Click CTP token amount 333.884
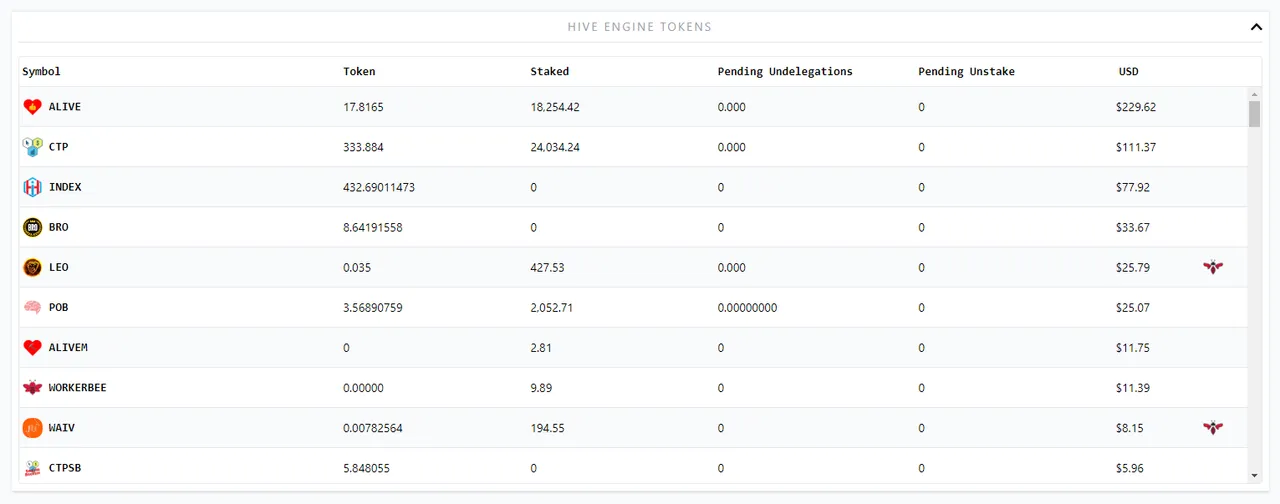This screenshot has width=1280, height=504. click(363, 147)
